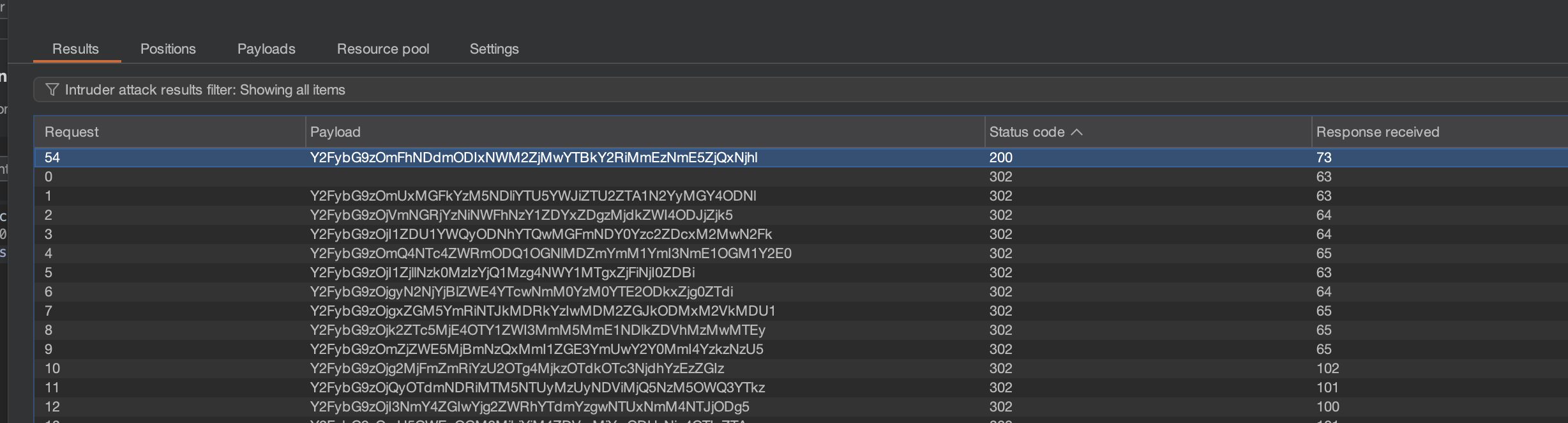Switch to the Results tab
Image resolution: width=1568 pixels, height=423 pixels.
pos(75,49)
